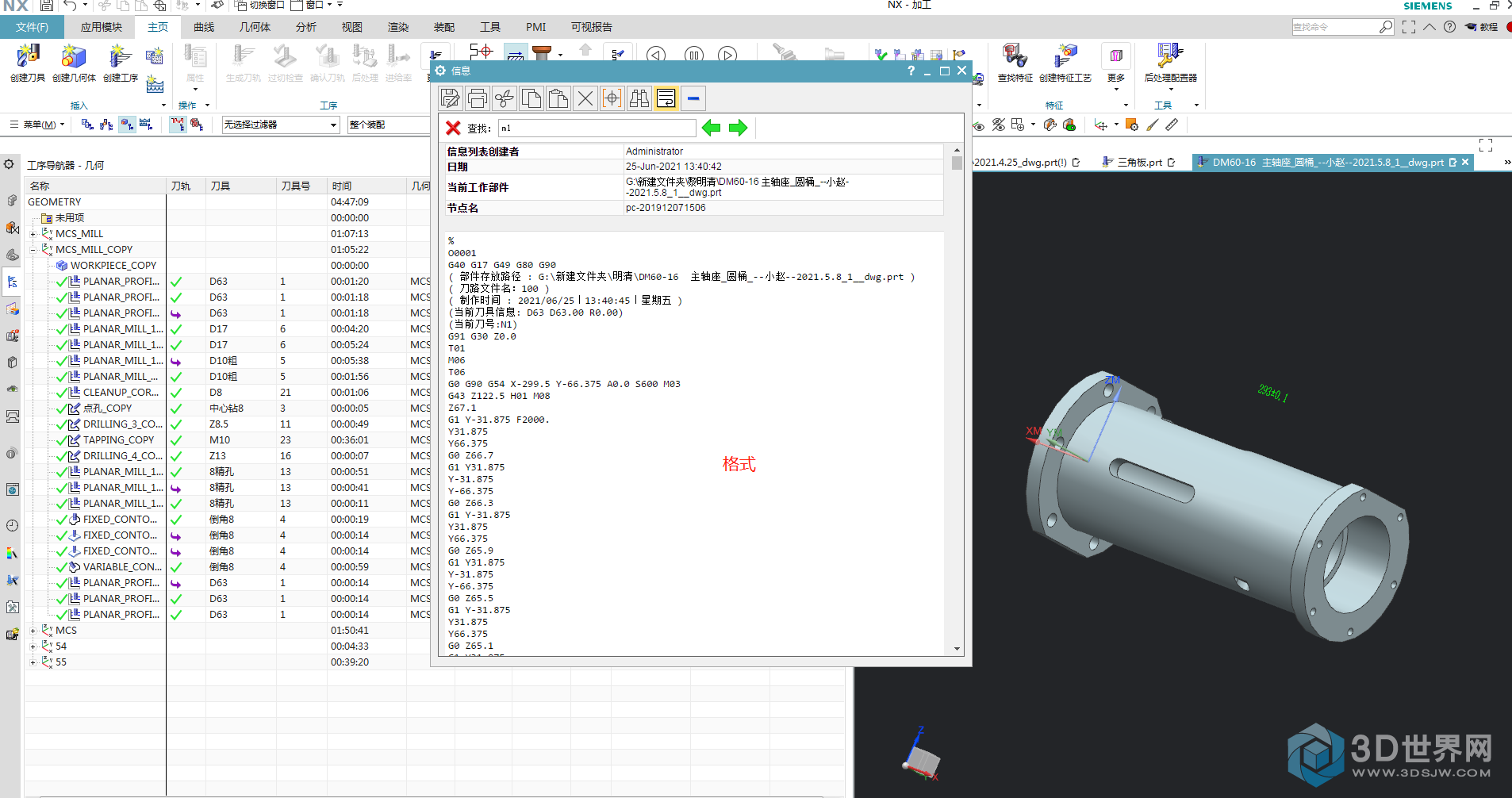Click the red X to close find bar
The image size is (1512, 798).
[x=453, y=128]
